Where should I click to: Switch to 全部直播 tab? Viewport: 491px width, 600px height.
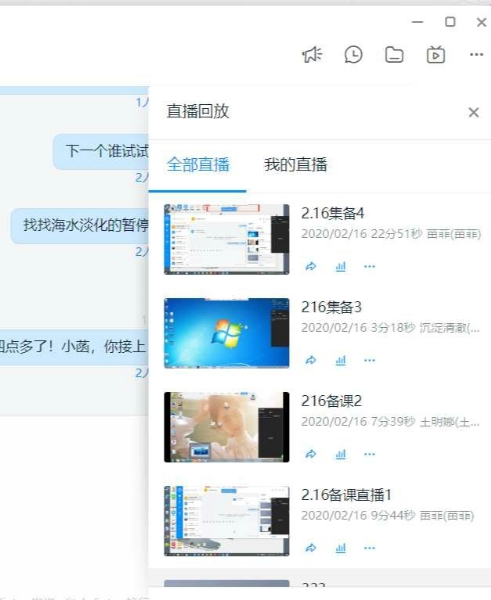coord(198,165)
